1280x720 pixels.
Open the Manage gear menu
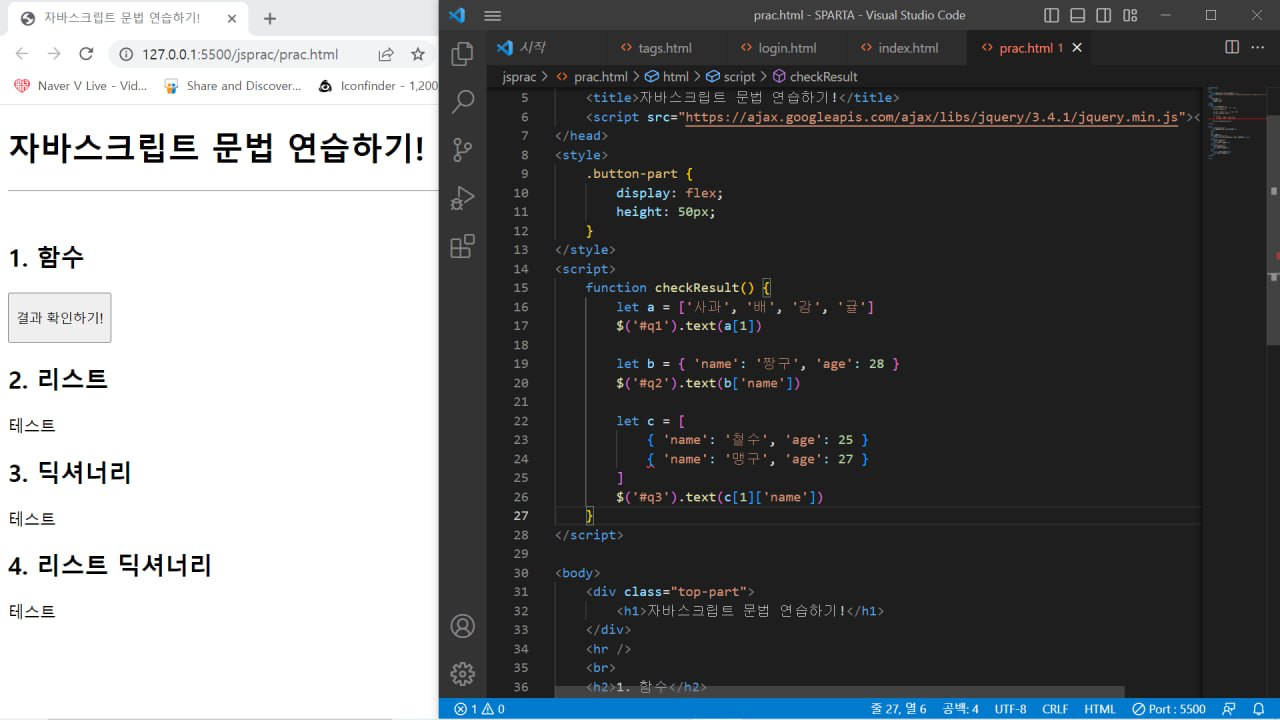click(x=462, y=674)
